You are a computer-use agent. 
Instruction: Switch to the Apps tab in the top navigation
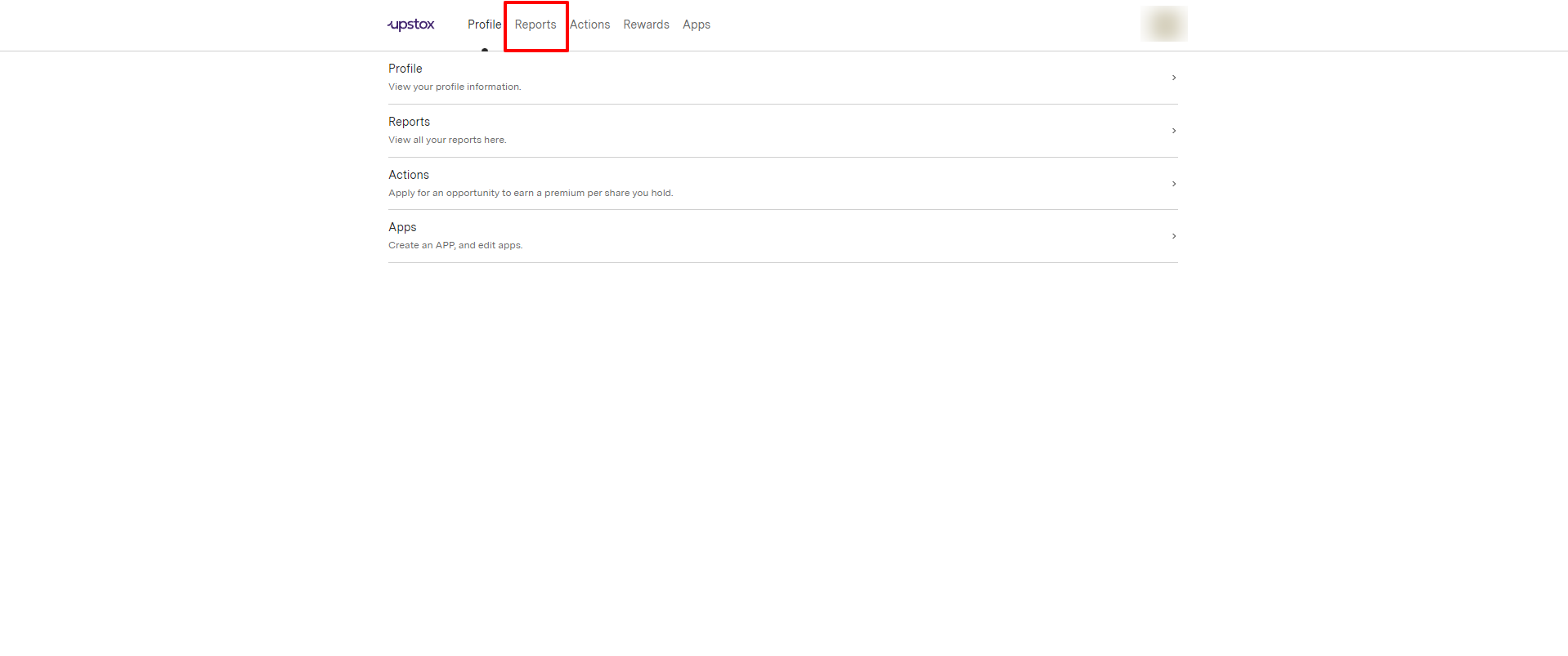tap(696, 25)
